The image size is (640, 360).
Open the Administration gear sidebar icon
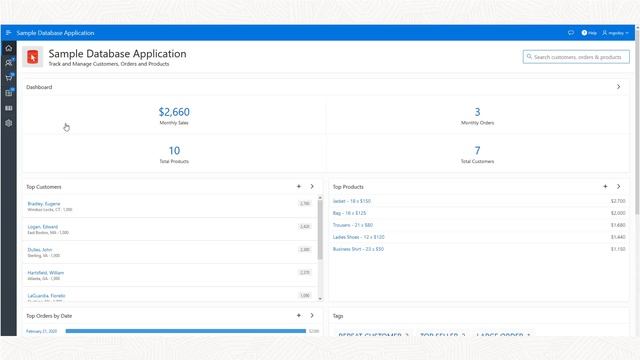point(9,123)
